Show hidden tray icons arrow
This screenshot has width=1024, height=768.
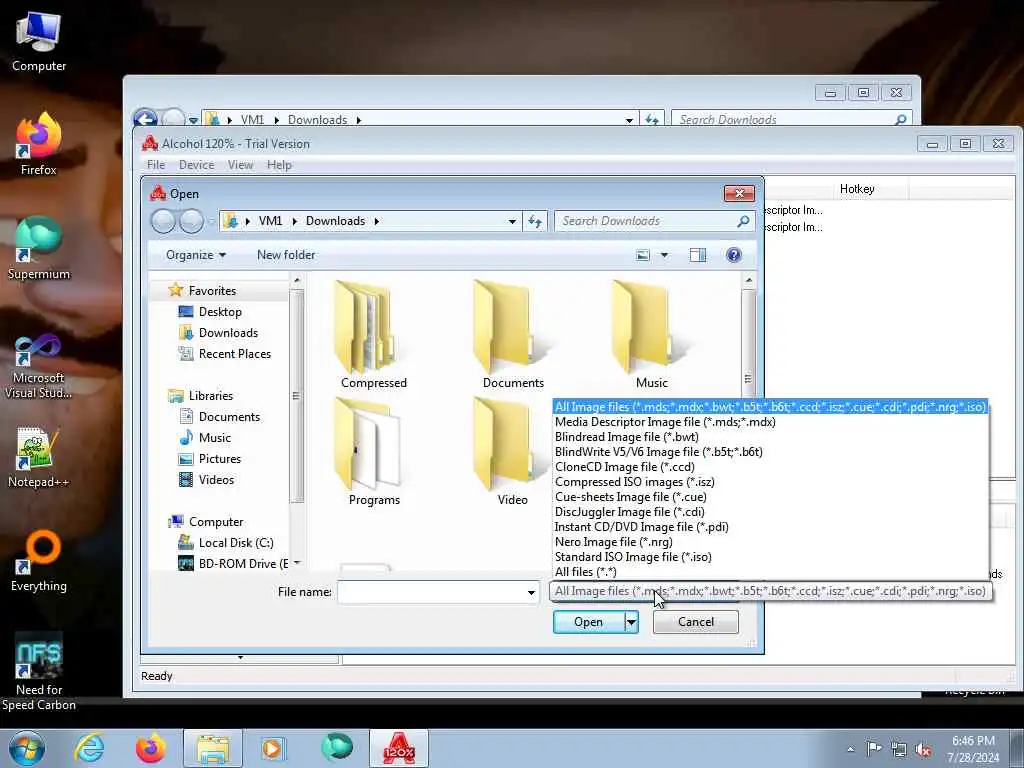click(x=850, y=750)
